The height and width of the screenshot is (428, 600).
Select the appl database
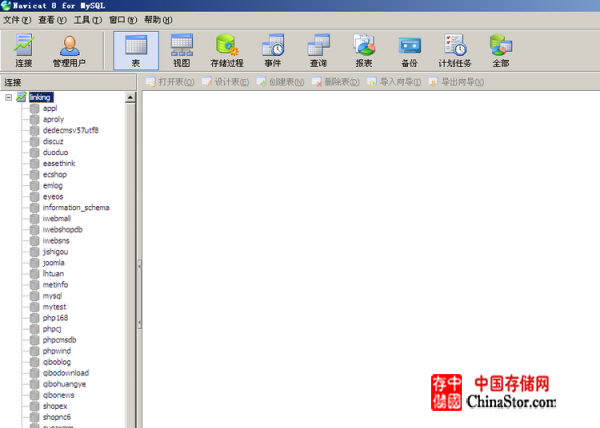[x=50, y=108]
